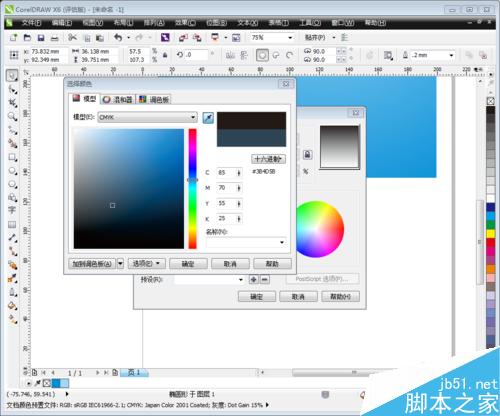
Task: Open the 选项 options dropdown button
Action: (146, 264)
